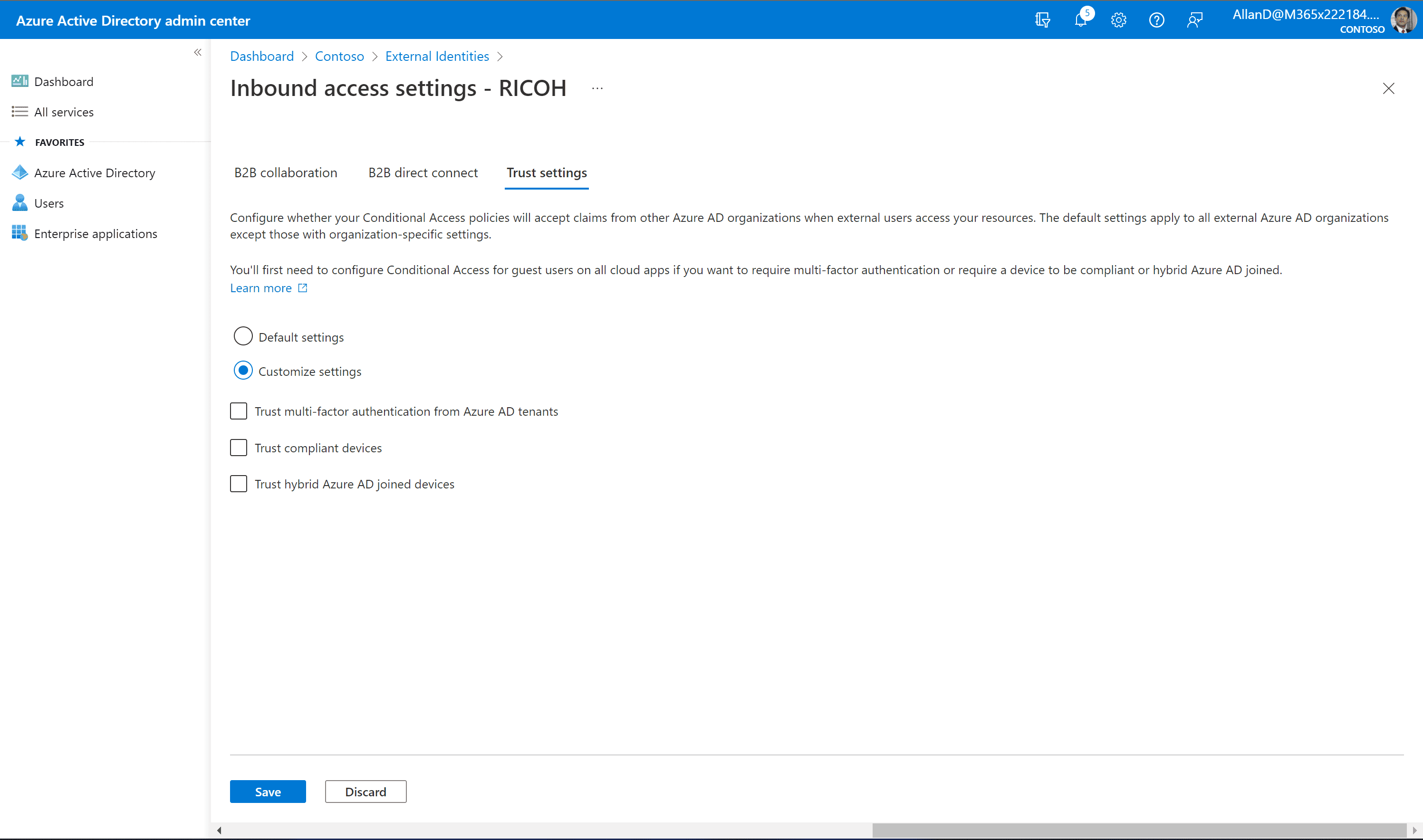Open the directory and subscription filter icon
This screenshot has width=1423, height=840.
click(x=1042, y=20)
